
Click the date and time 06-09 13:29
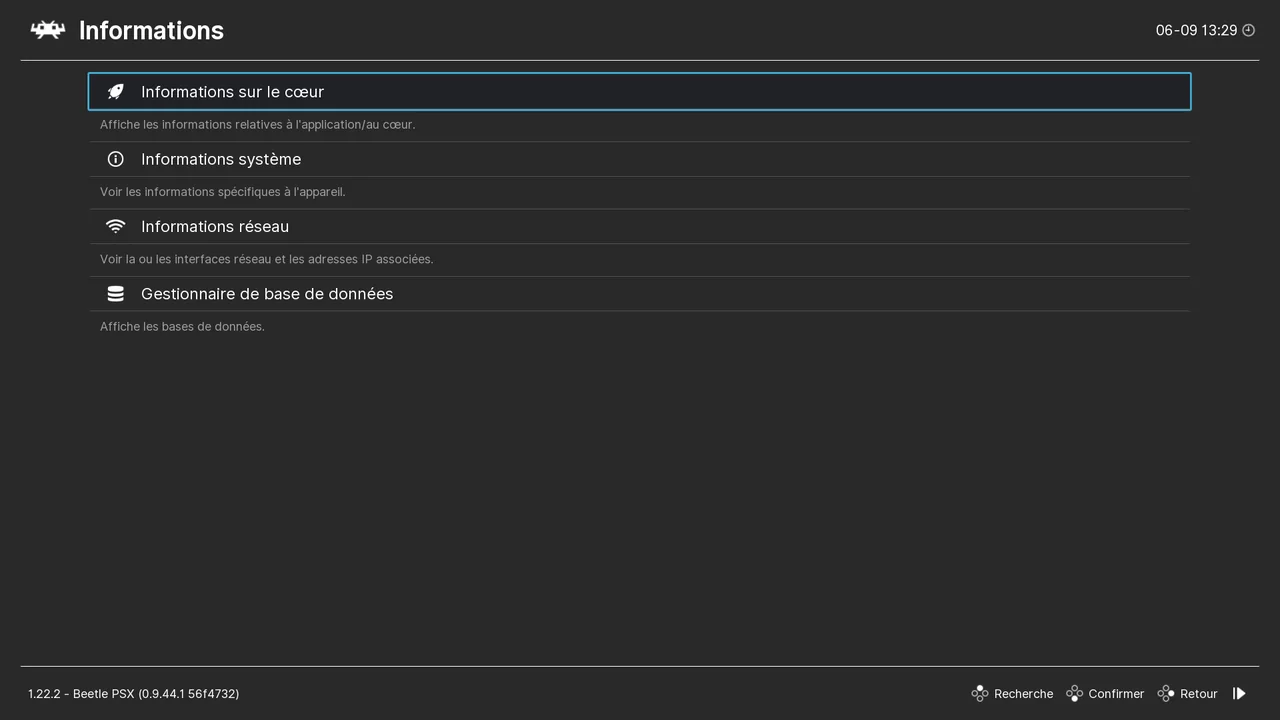pyautogui.click(x=1196, y=30)
